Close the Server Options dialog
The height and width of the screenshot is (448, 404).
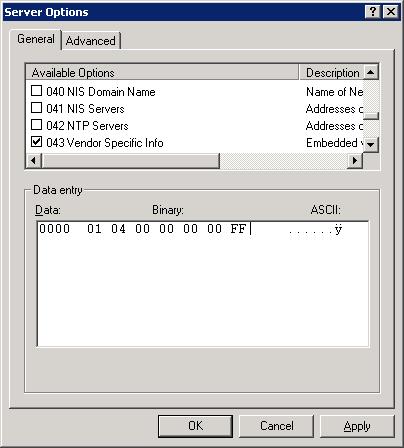coord(391,12)
